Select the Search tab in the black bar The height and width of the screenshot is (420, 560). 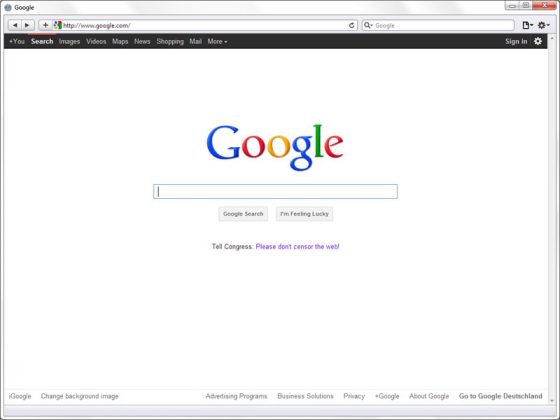[42, 41]
